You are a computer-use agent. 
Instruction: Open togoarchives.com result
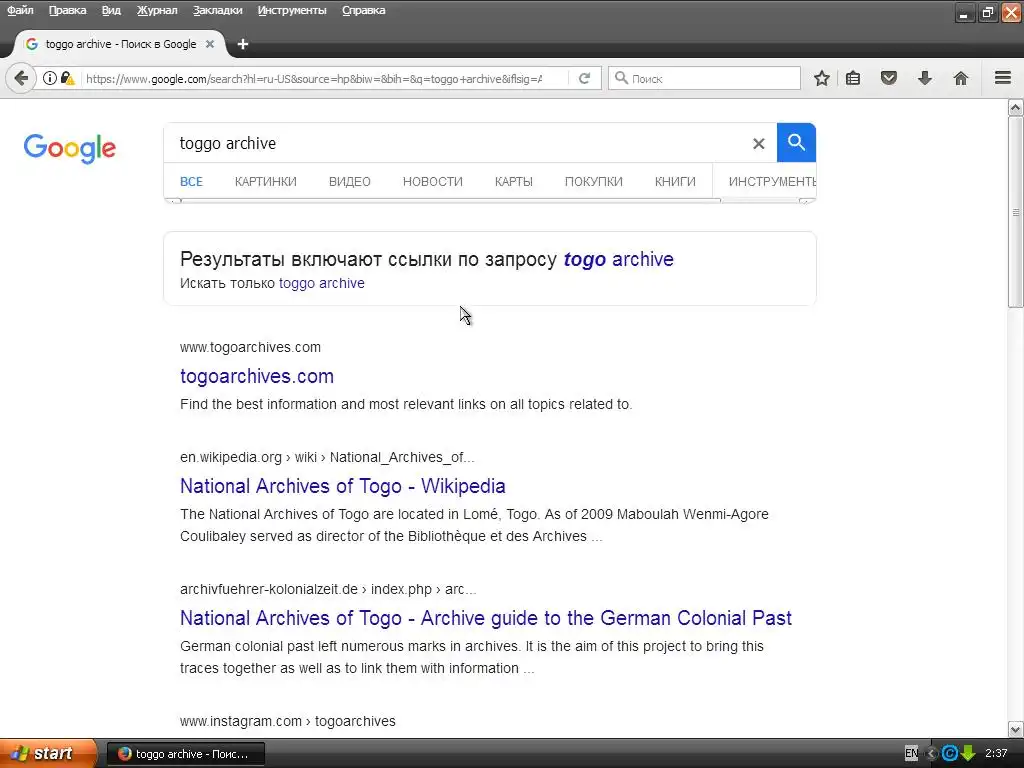(257, 376)
